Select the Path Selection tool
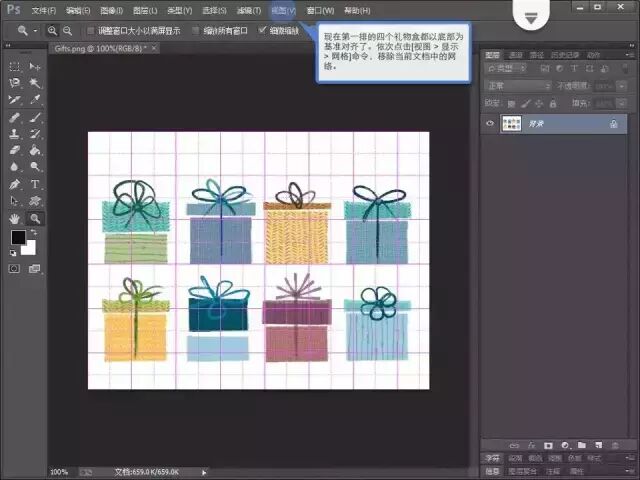The height and width of the screenshot is (480, 640). click(x=15, y=201)
